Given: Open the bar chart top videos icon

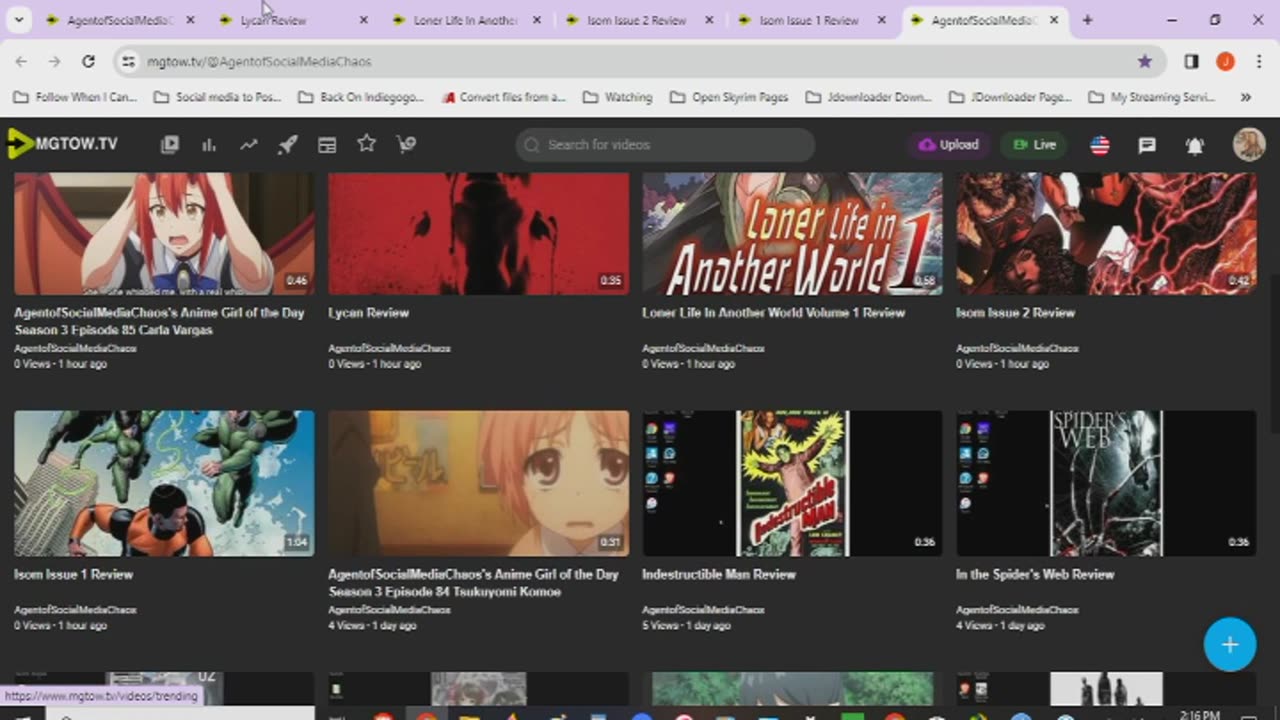Looking at the screenshot, I should [209, 145].
